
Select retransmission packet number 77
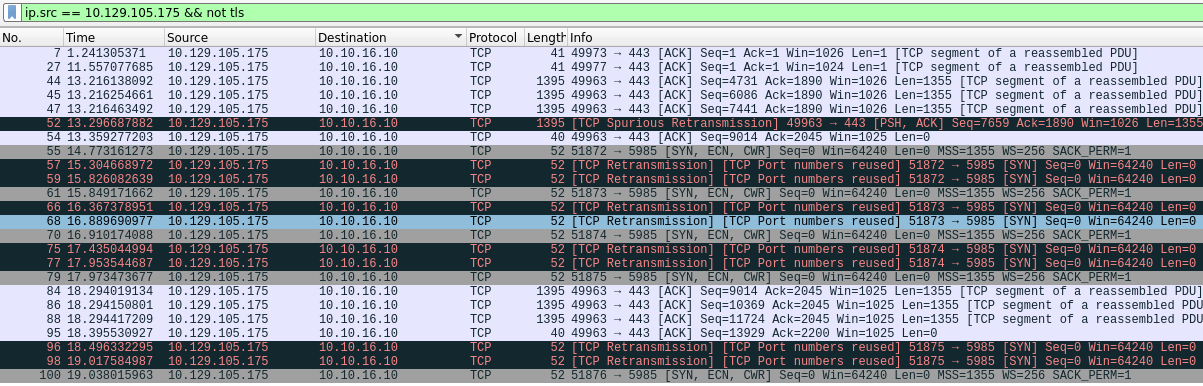coord(601,263)
